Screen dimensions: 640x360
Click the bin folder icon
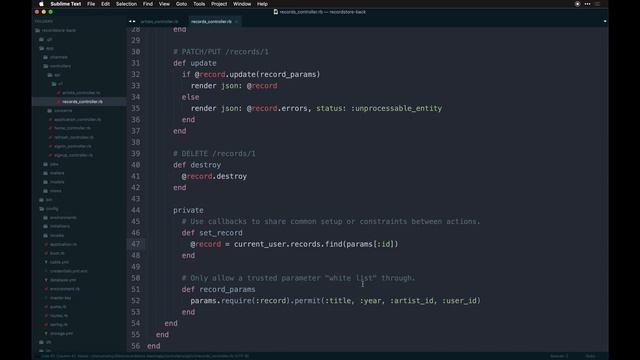click(x=42, y=200)
